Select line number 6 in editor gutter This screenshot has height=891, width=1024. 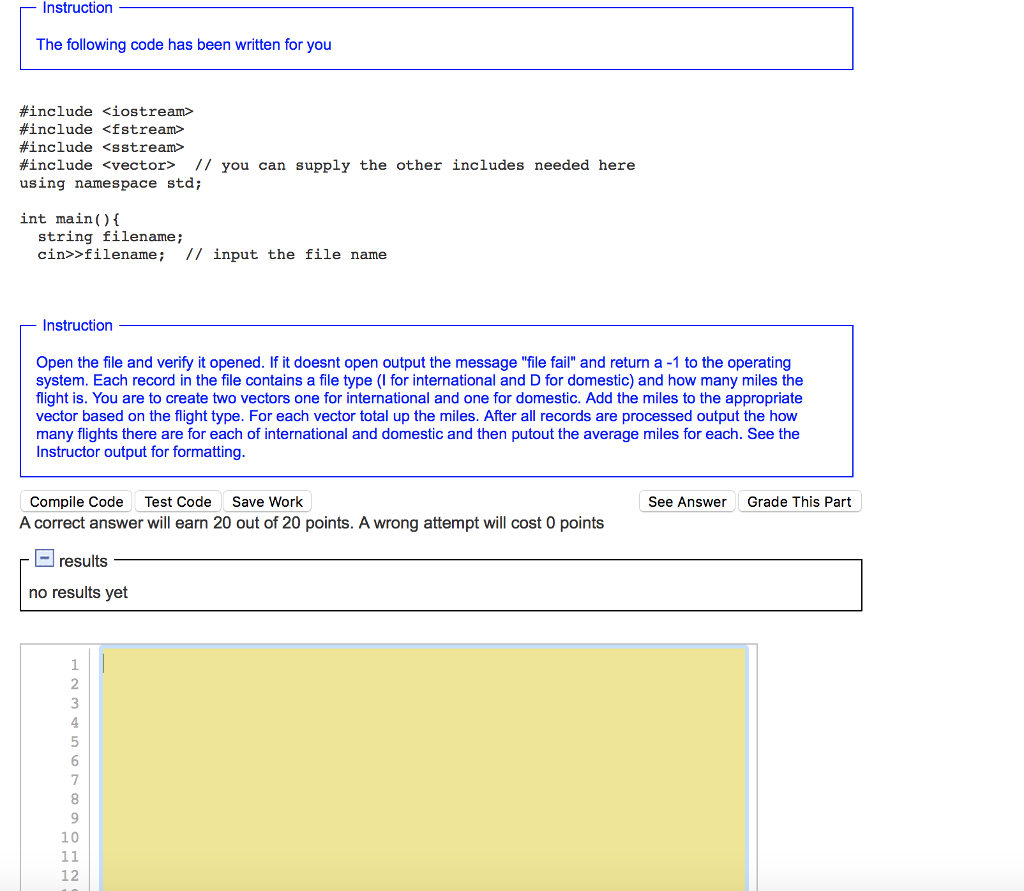pos(74,761)
